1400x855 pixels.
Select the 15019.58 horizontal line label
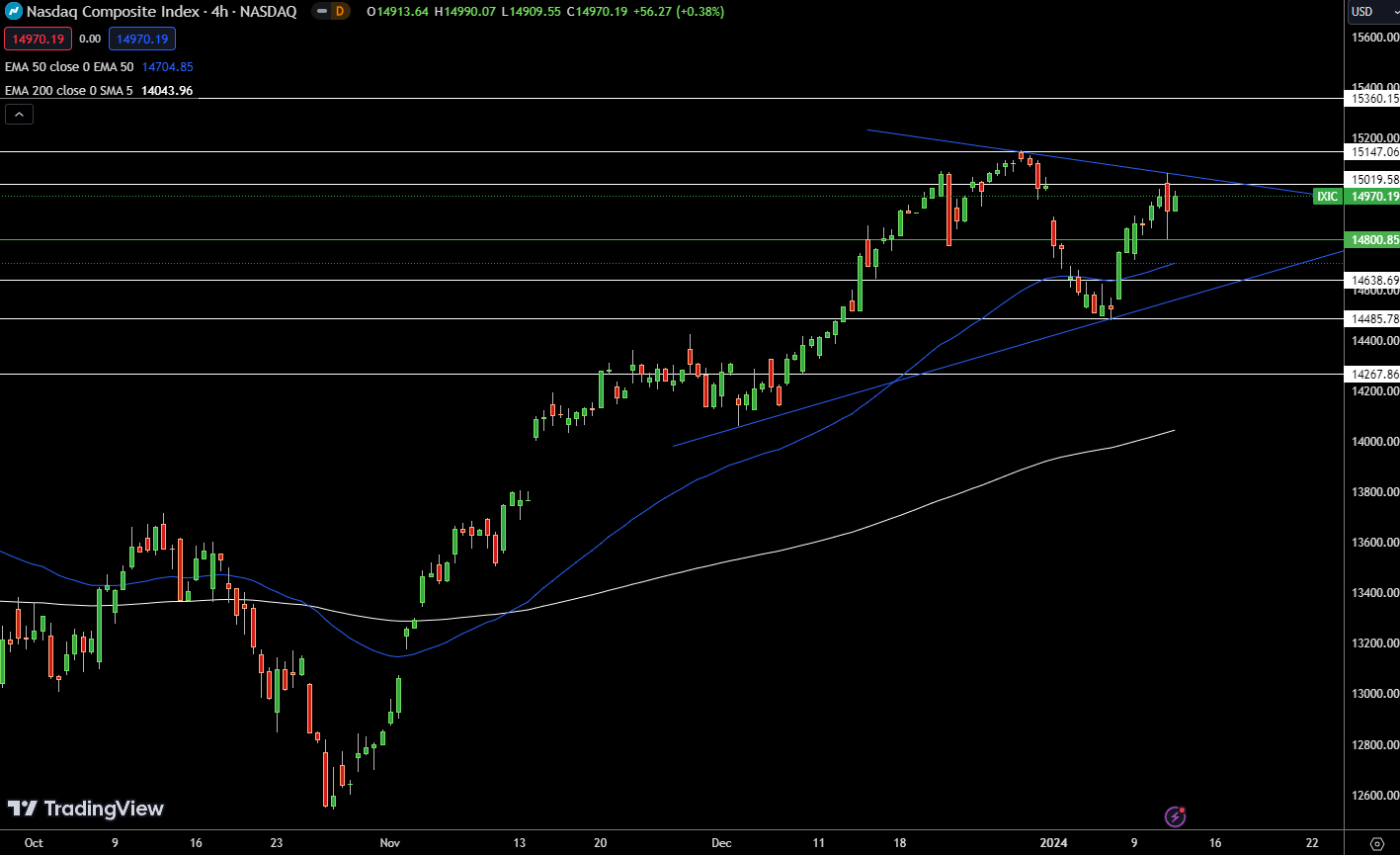pos(1374,179)
